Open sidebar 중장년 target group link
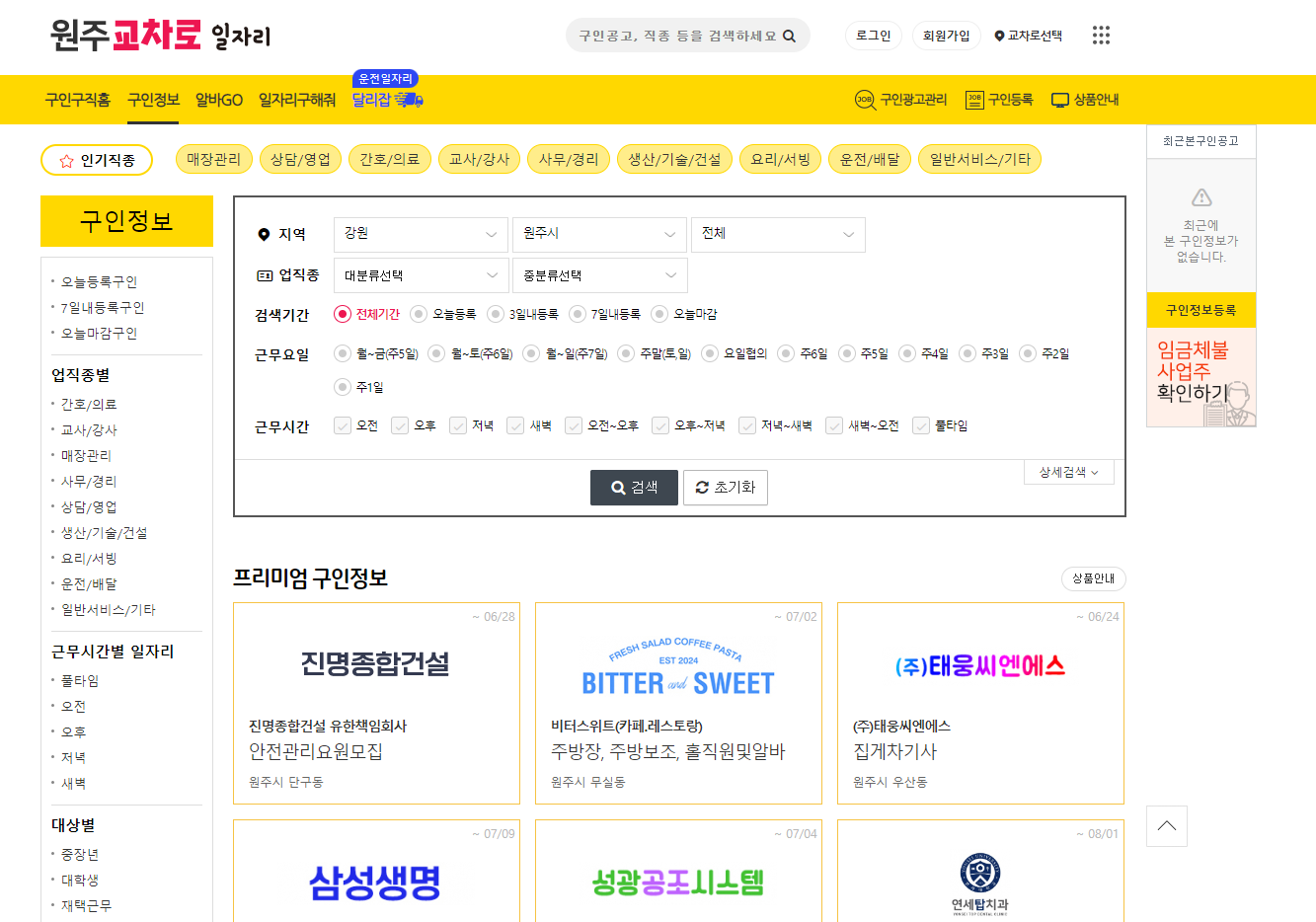Screen dimensions: 1316x922 (80, 855)
